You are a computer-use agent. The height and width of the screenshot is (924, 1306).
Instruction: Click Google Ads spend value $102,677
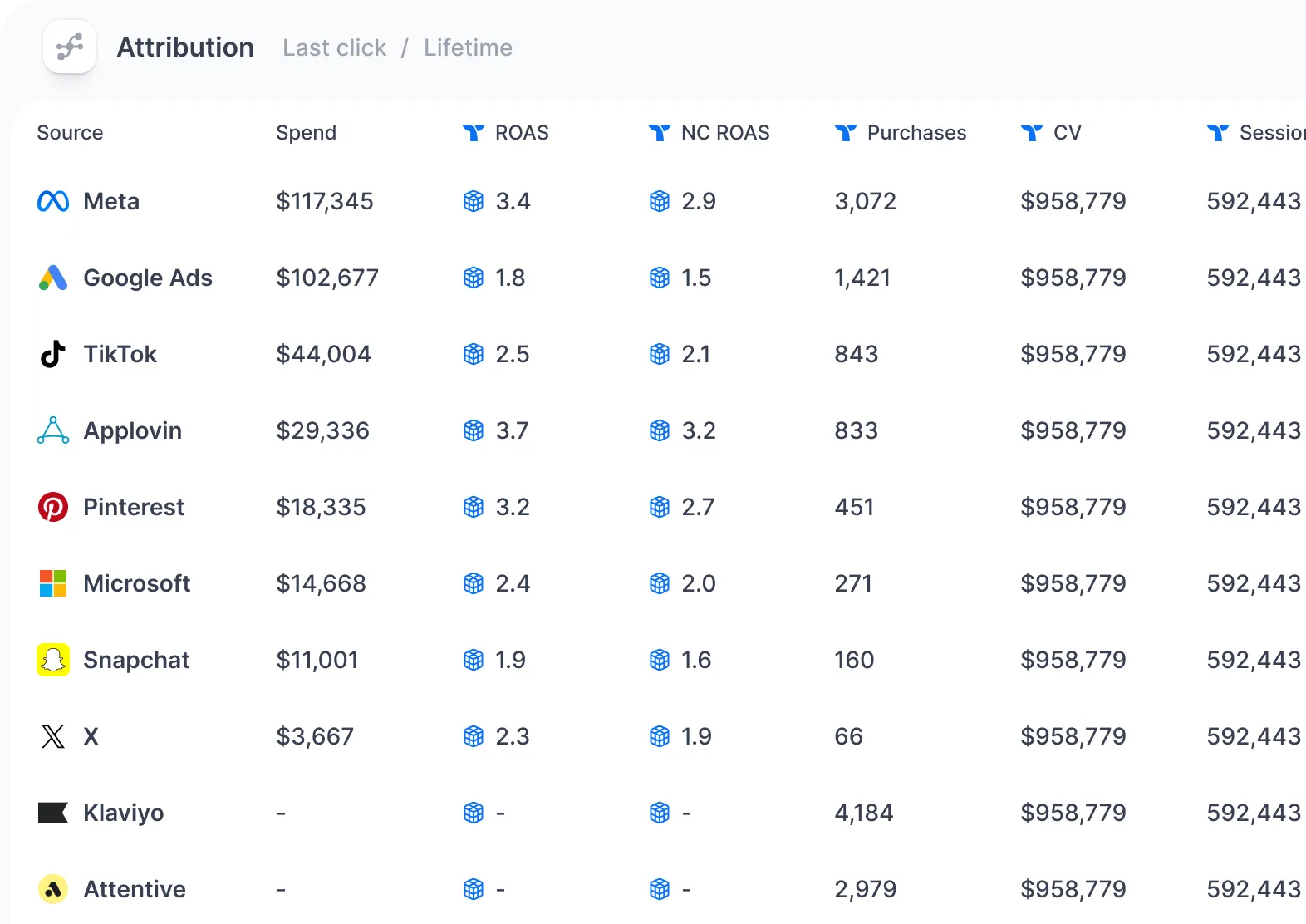pyautogui.click(x=327, y=278)
